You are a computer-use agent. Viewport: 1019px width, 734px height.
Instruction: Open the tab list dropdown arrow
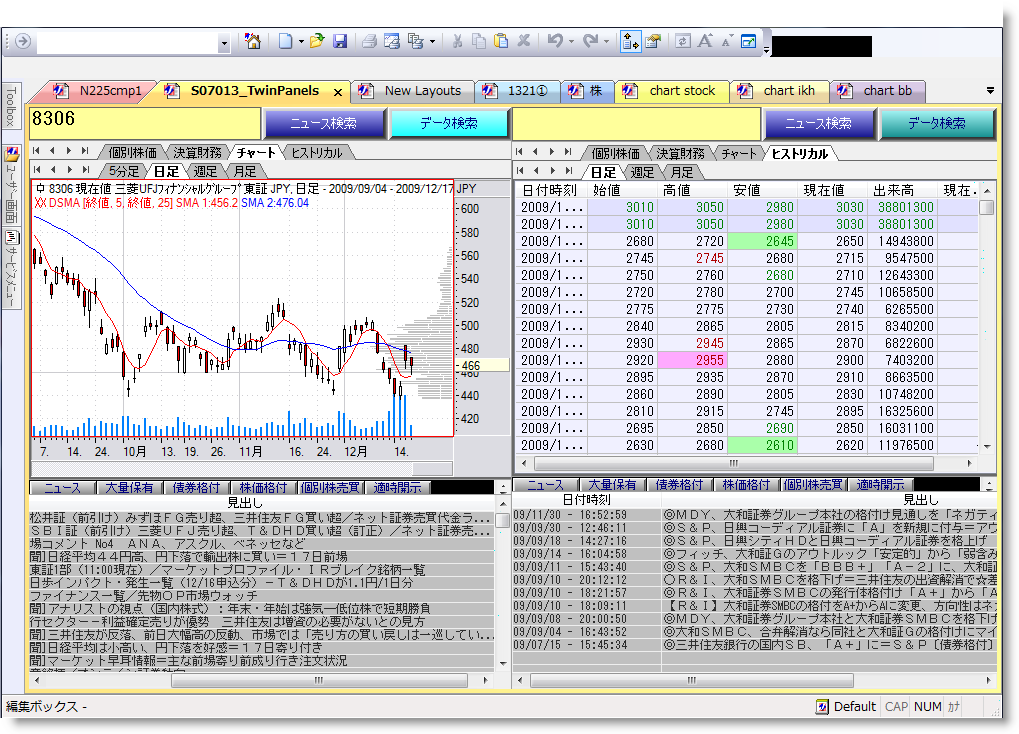point(990,91)
